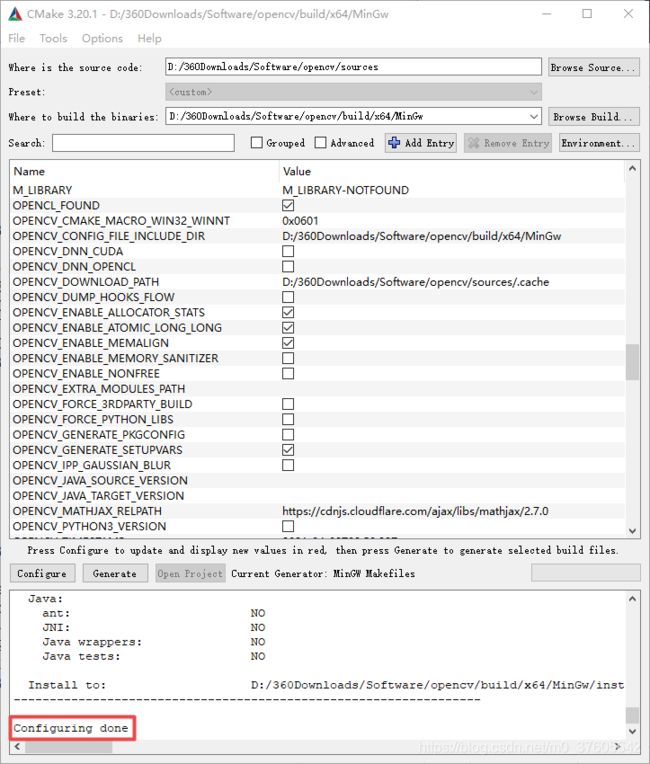Open the Tools menu
Viewport: 650px width, 764px height.
coord(53,38)
